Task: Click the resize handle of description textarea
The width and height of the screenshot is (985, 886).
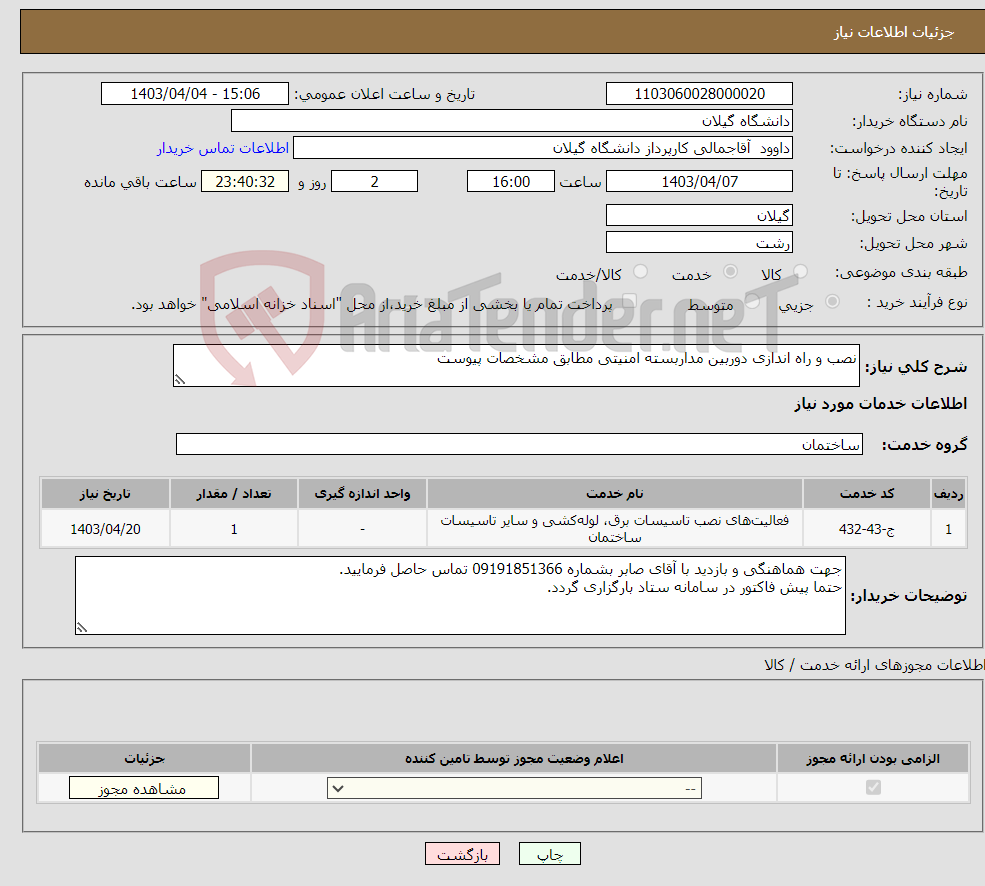Action: pyautogui.click(x=180, y=380)
